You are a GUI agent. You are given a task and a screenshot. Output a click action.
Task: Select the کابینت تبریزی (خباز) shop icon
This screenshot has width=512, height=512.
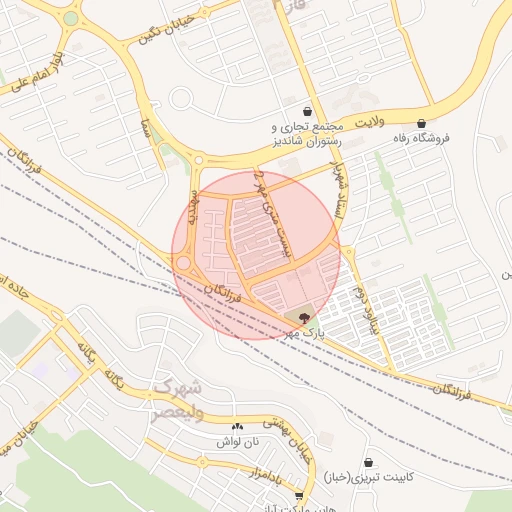click(368, 463)
